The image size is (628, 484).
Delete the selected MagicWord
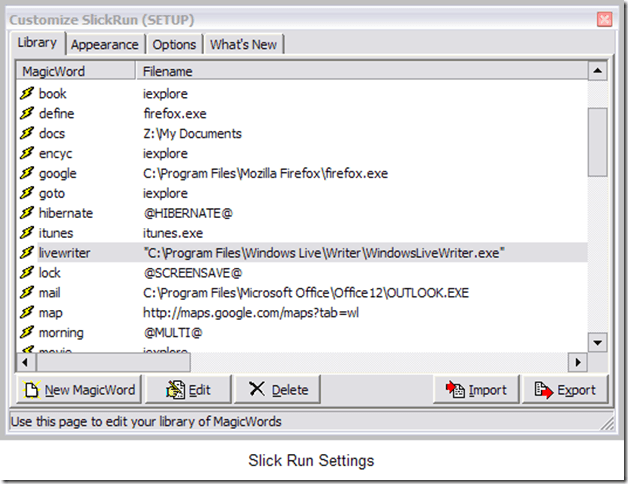[279, 390]
